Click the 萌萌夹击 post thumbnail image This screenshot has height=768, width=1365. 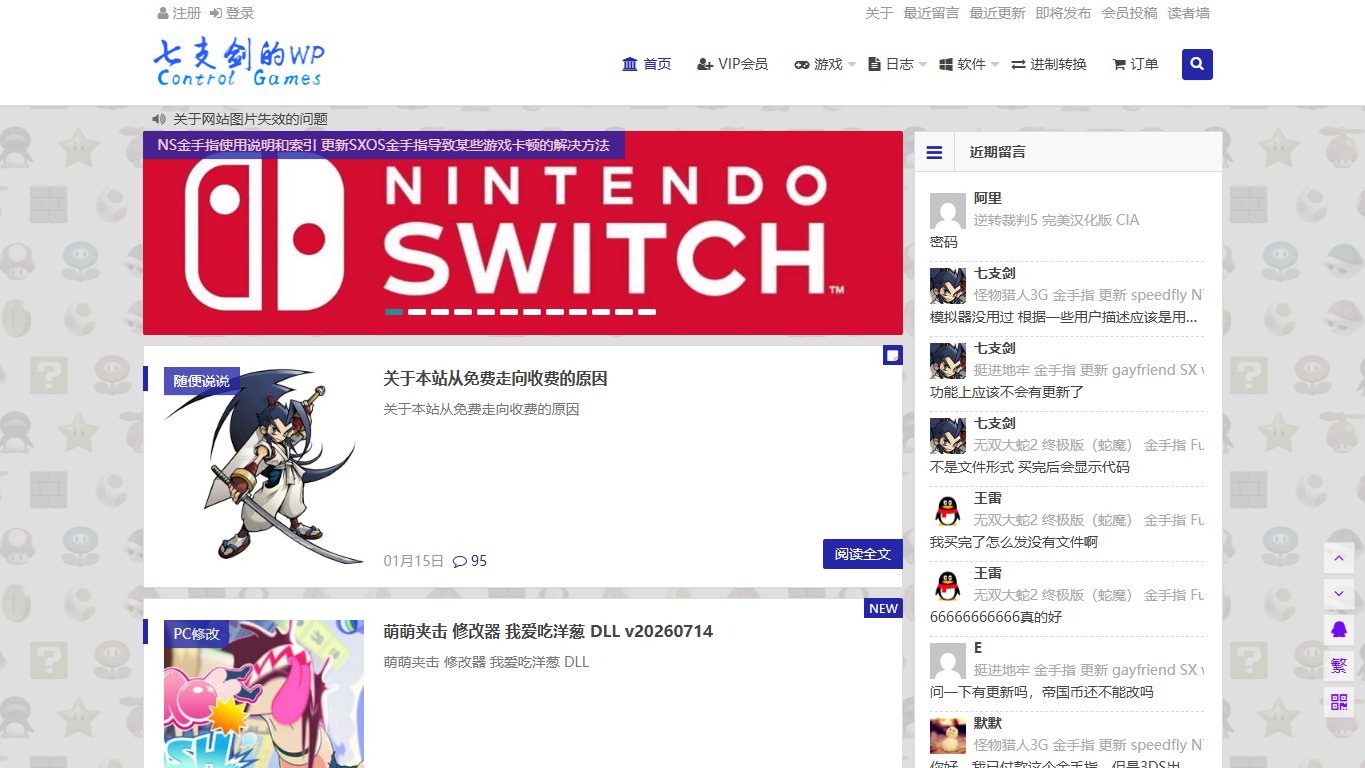pos(264,694)
